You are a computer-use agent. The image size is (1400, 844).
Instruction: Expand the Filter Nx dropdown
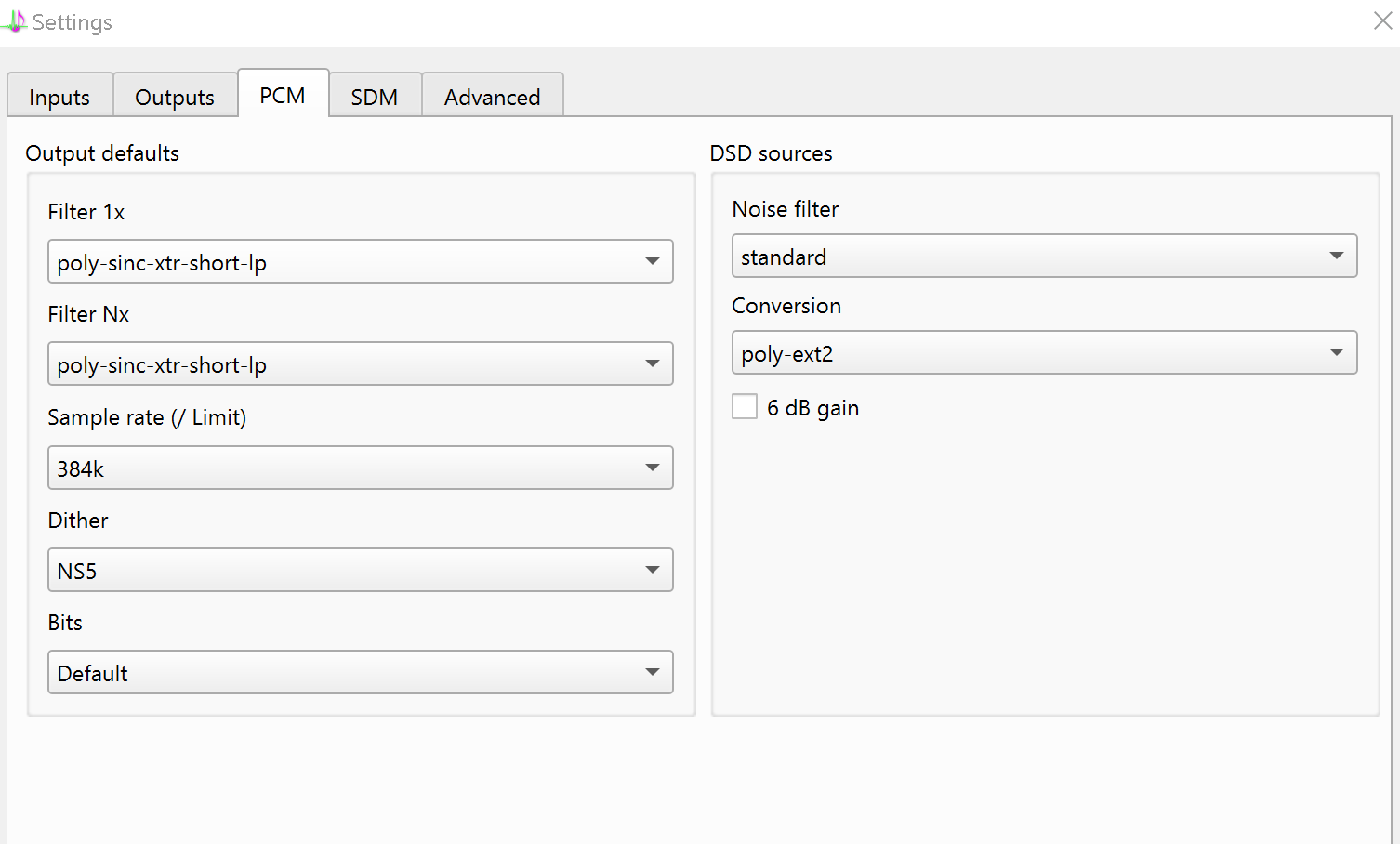click(360, 364)
